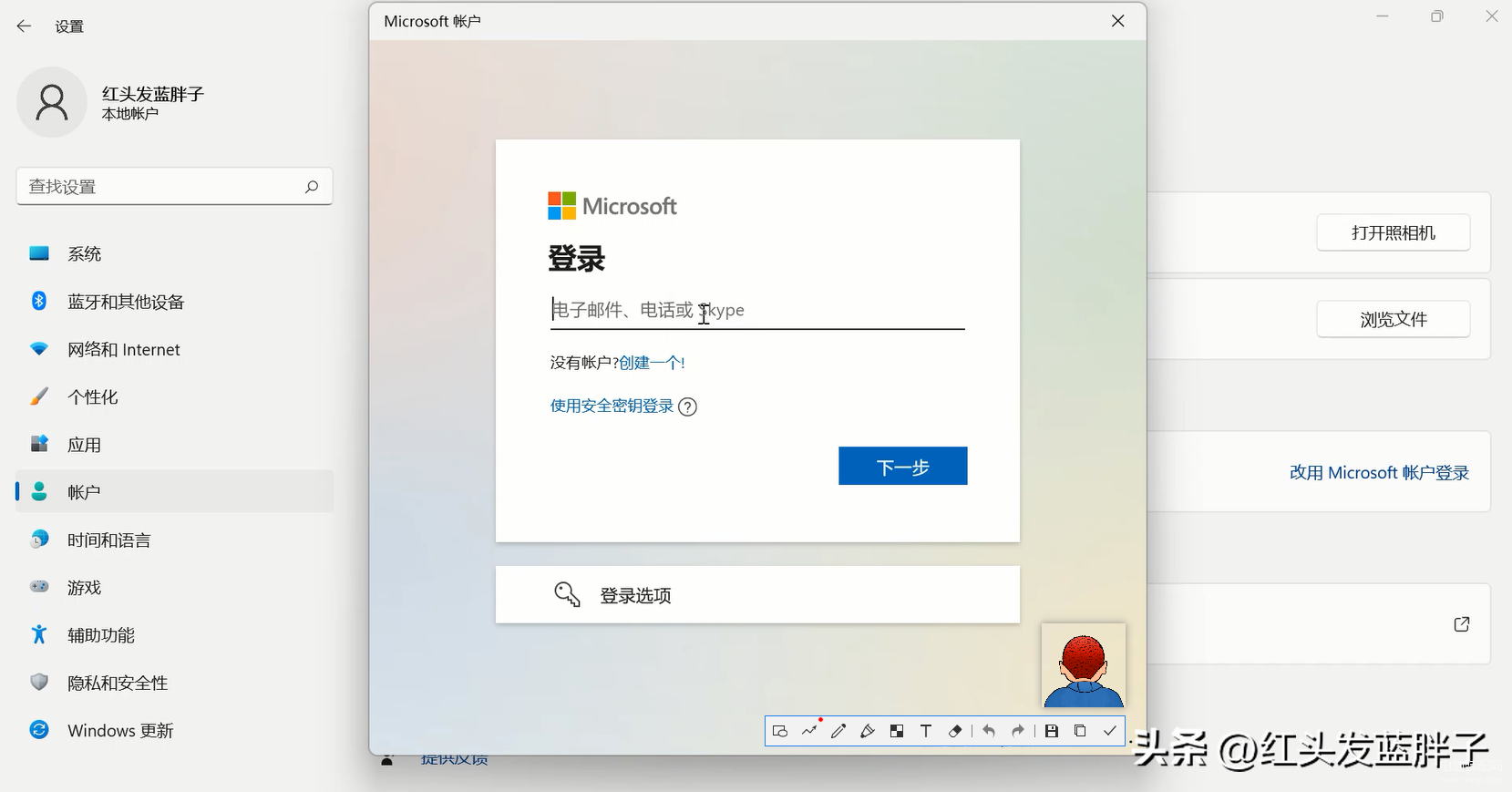
Task: Focus the 查找设置 search box
Action: (174, 186)
